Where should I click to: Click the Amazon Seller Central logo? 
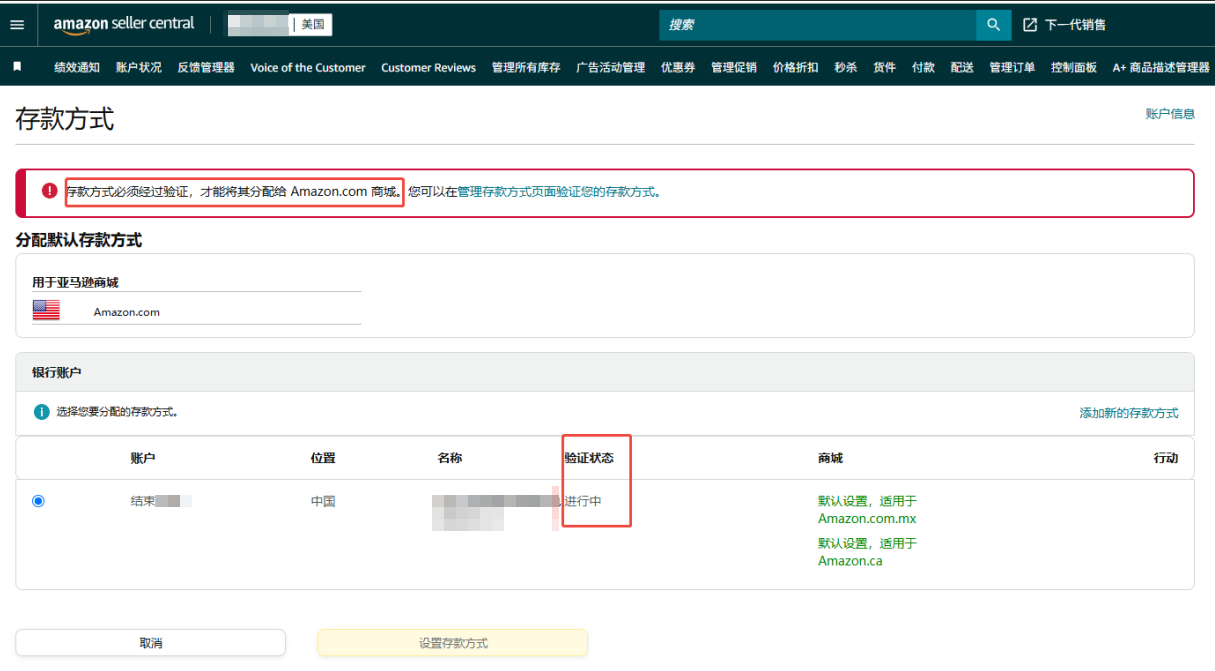click(124, 24)
